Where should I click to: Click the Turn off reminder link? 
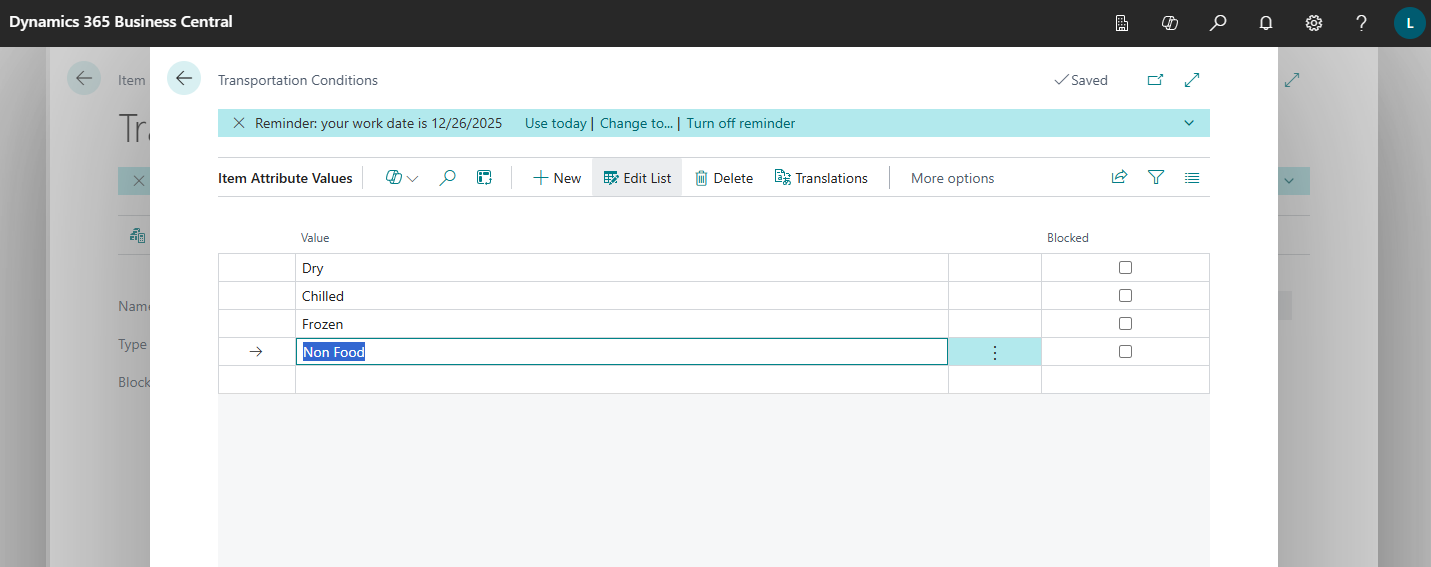pos(740,123)
